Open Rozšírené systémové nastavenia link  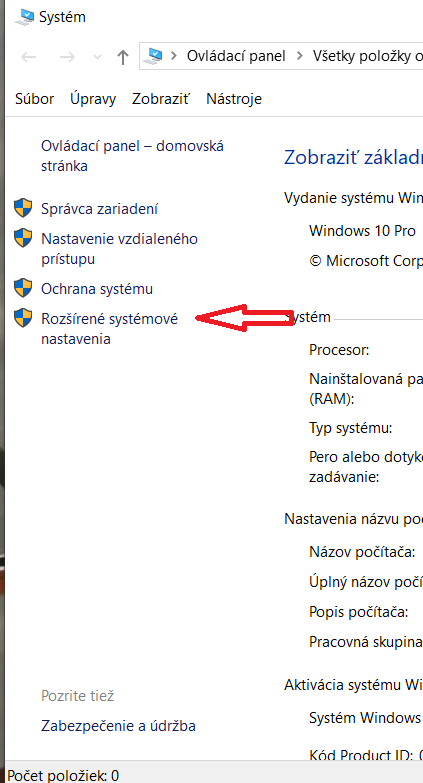[109, 329]
